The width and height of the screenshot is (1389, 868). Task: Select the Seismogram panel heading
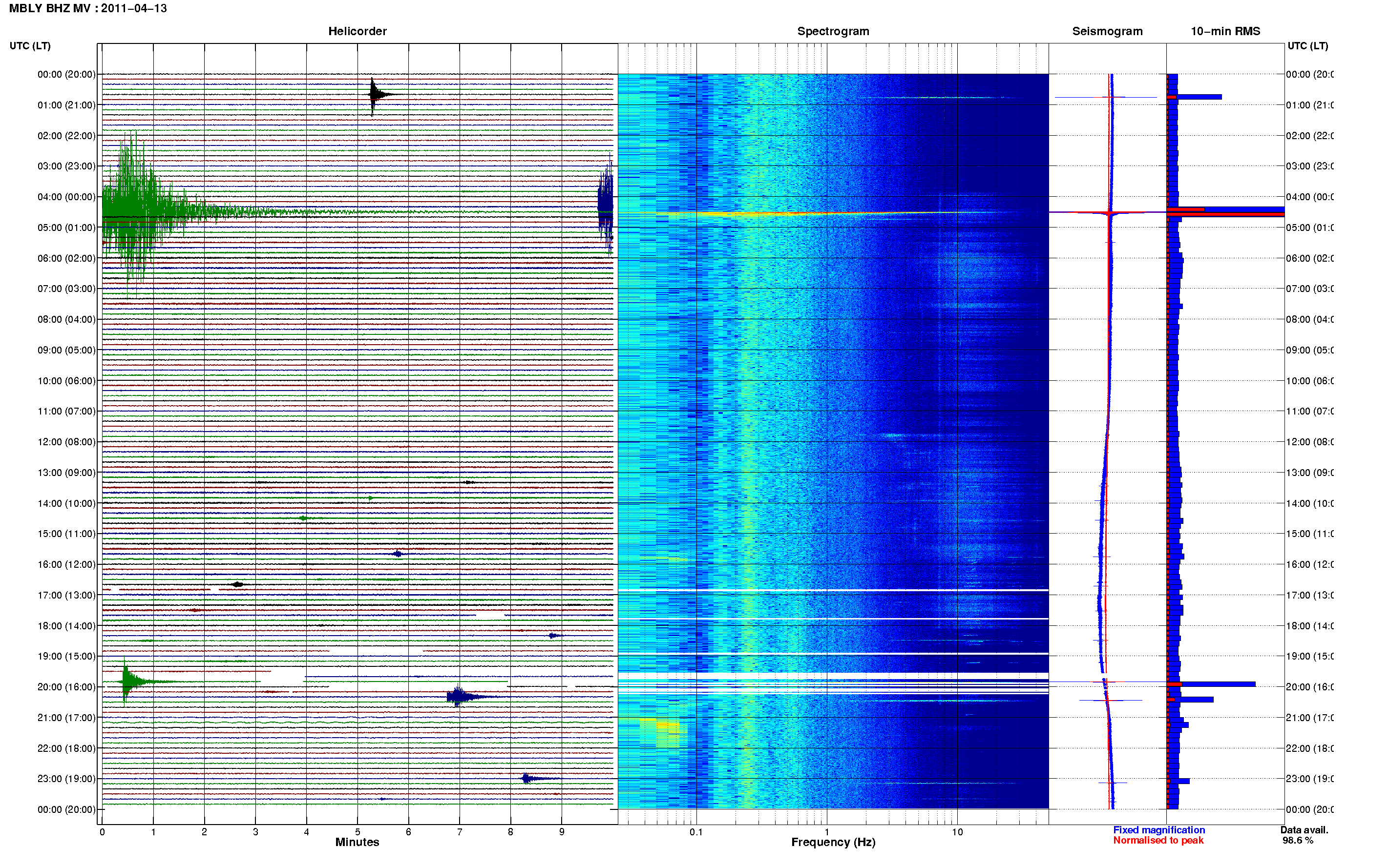point(1107,32)
